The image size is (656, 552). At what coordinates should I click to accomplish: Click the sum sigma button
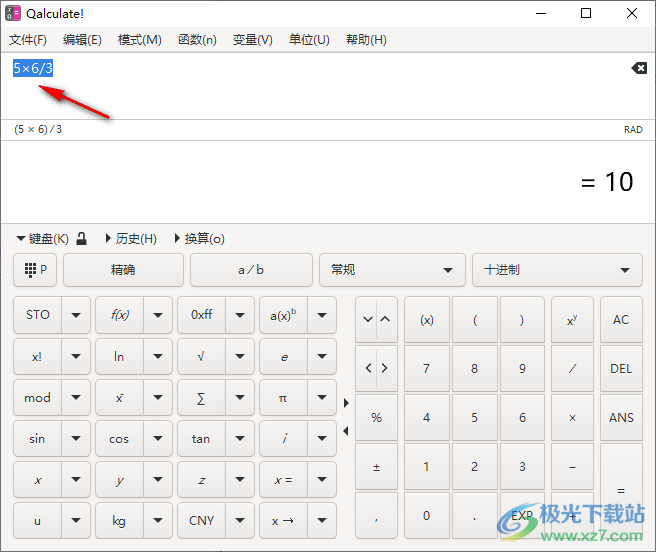click(x=201, y=398)
